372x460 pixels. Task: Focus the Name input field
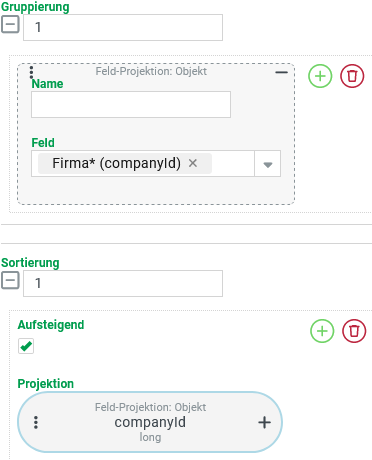(131, 105)
